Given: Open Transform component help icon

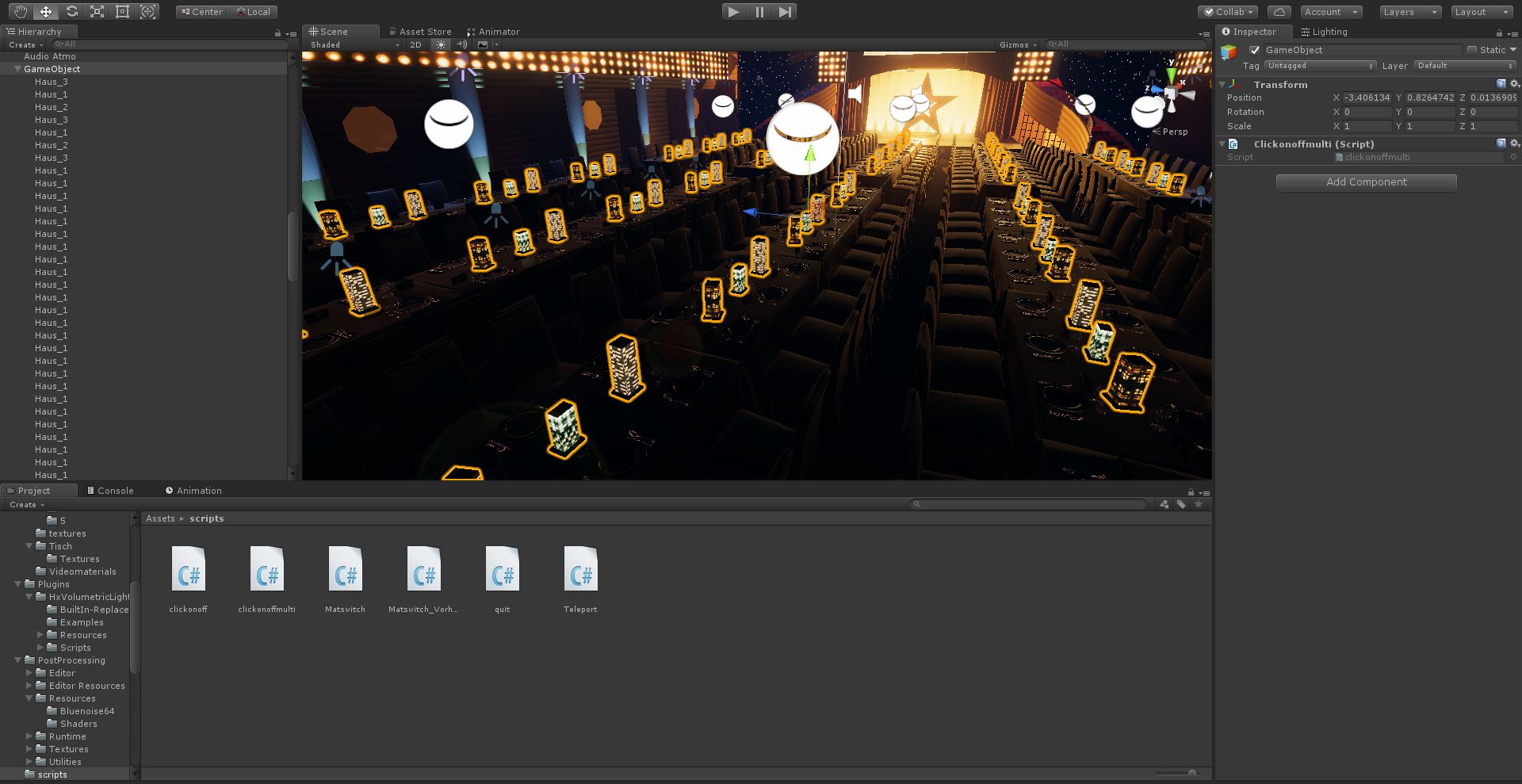Looking at the screenshot, I should coord(1501,84).
